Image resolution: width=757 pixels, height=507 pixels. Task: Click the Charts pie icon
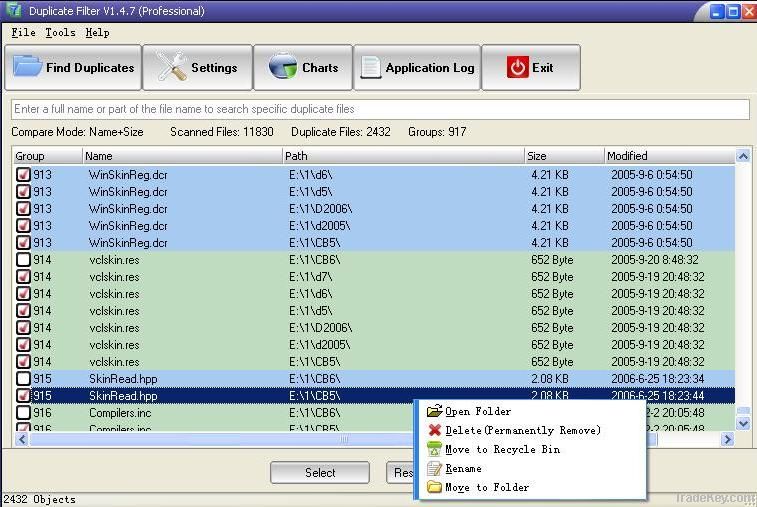point(283,66)
